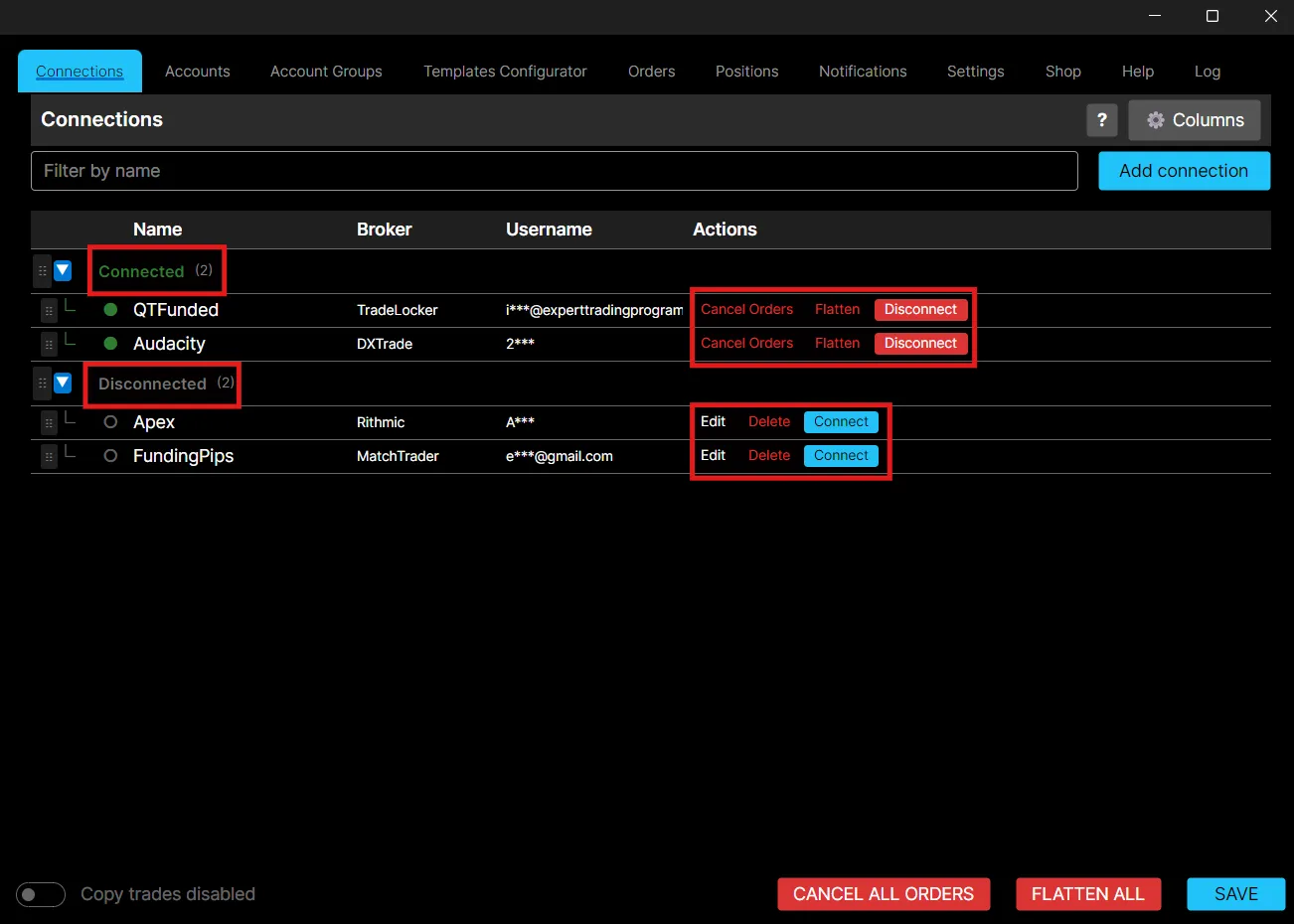Select the Apex connection name
The image size is (1294, 924).
[x=154, y=422]
